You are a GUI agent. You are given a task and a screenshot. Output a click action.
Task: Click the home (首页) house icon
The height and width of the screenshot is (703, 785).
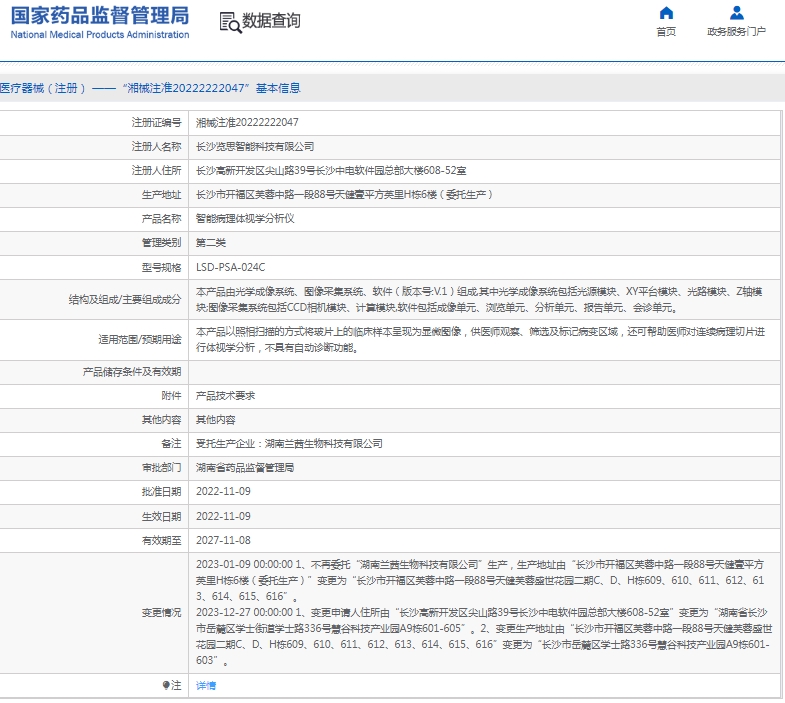point(666,13)
